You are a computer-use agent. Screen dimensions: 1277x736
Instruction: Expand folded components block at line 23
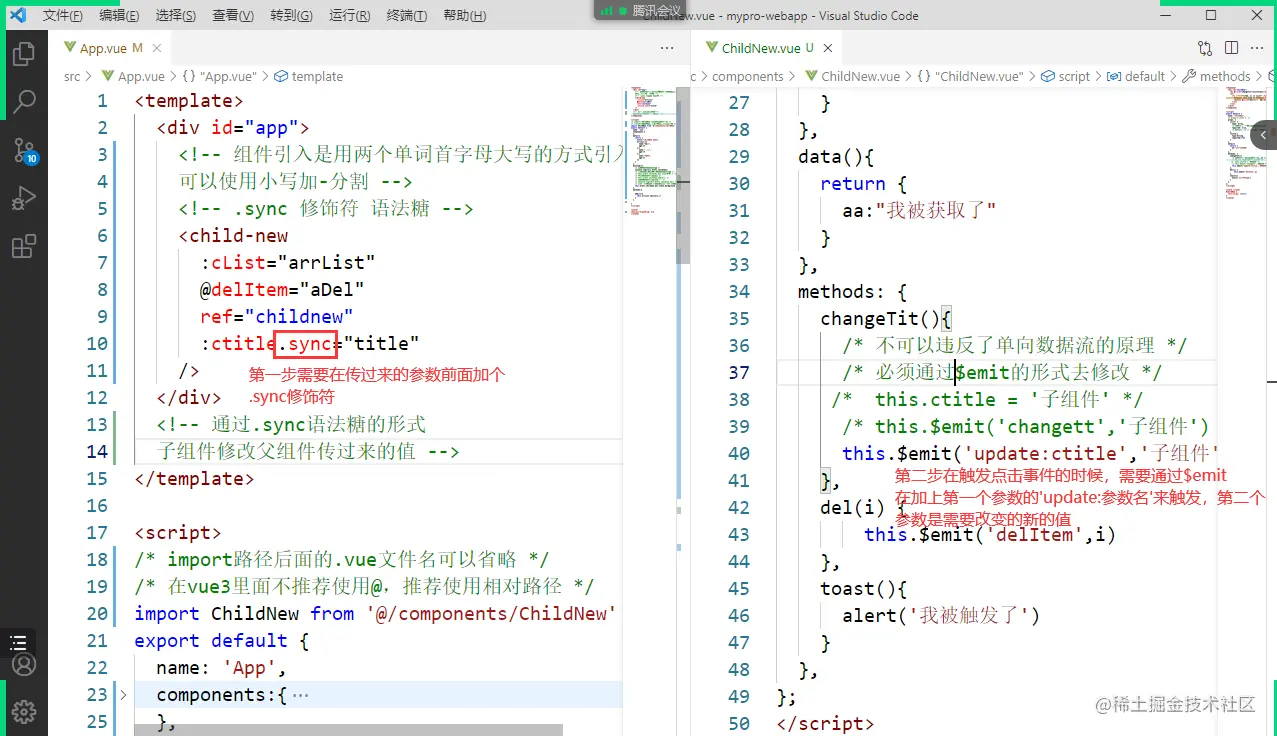[124, 694]
